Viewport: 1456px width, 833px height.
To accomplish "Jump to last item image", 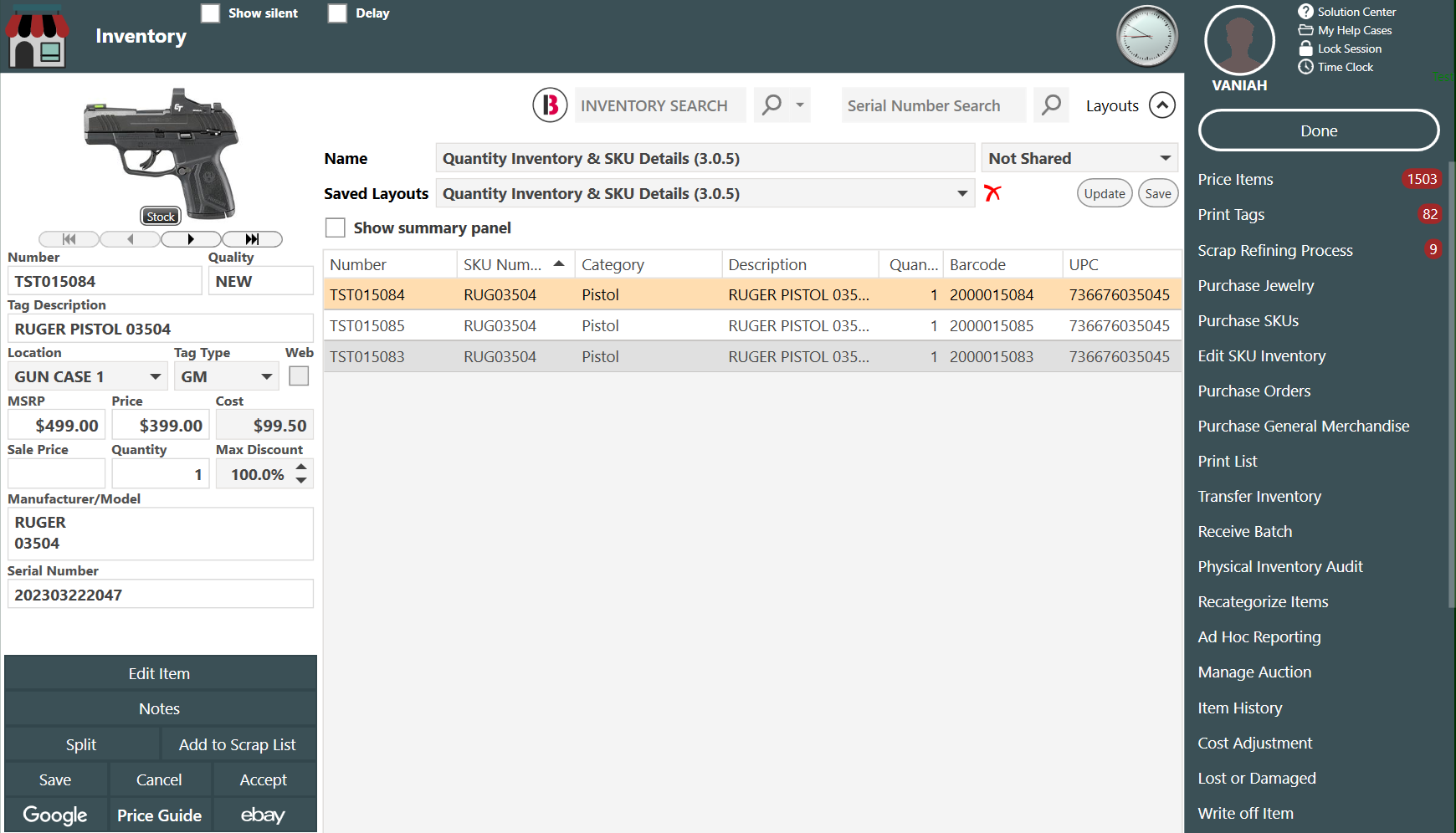I will [x=252, y=239].
